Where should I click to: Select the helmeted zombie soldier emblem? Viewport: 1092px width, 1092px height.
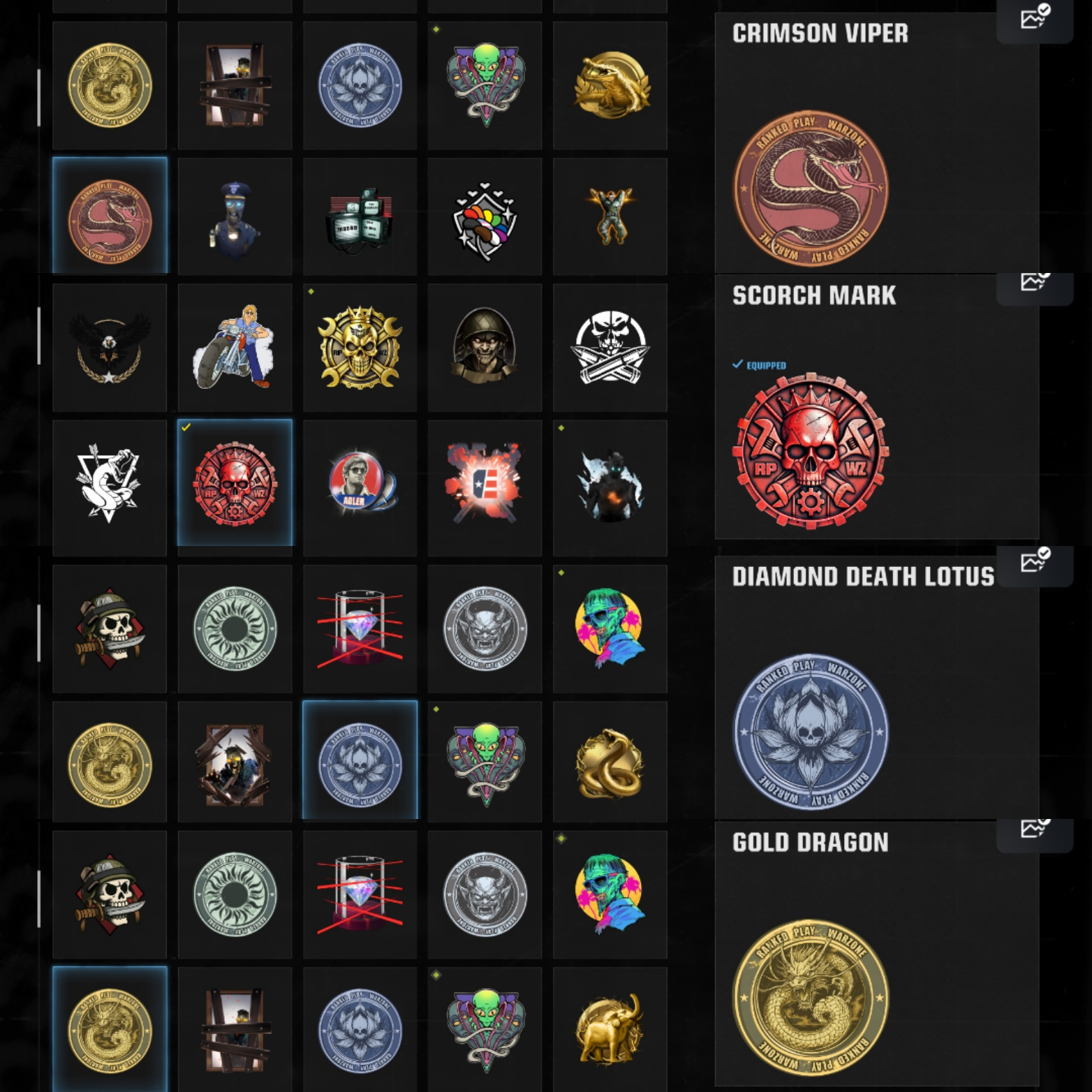click(485, 347)
